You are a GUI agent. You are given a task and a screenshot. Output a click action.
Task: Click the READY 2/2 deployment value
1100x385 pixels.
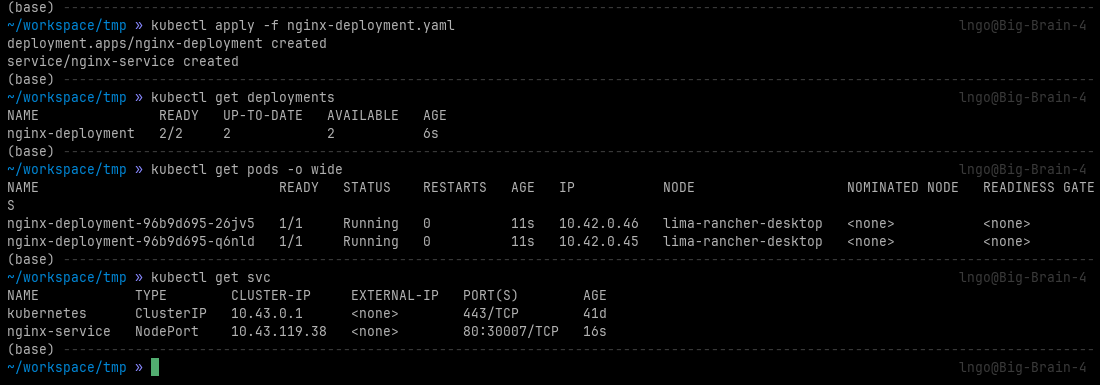(x=170, y=133)
